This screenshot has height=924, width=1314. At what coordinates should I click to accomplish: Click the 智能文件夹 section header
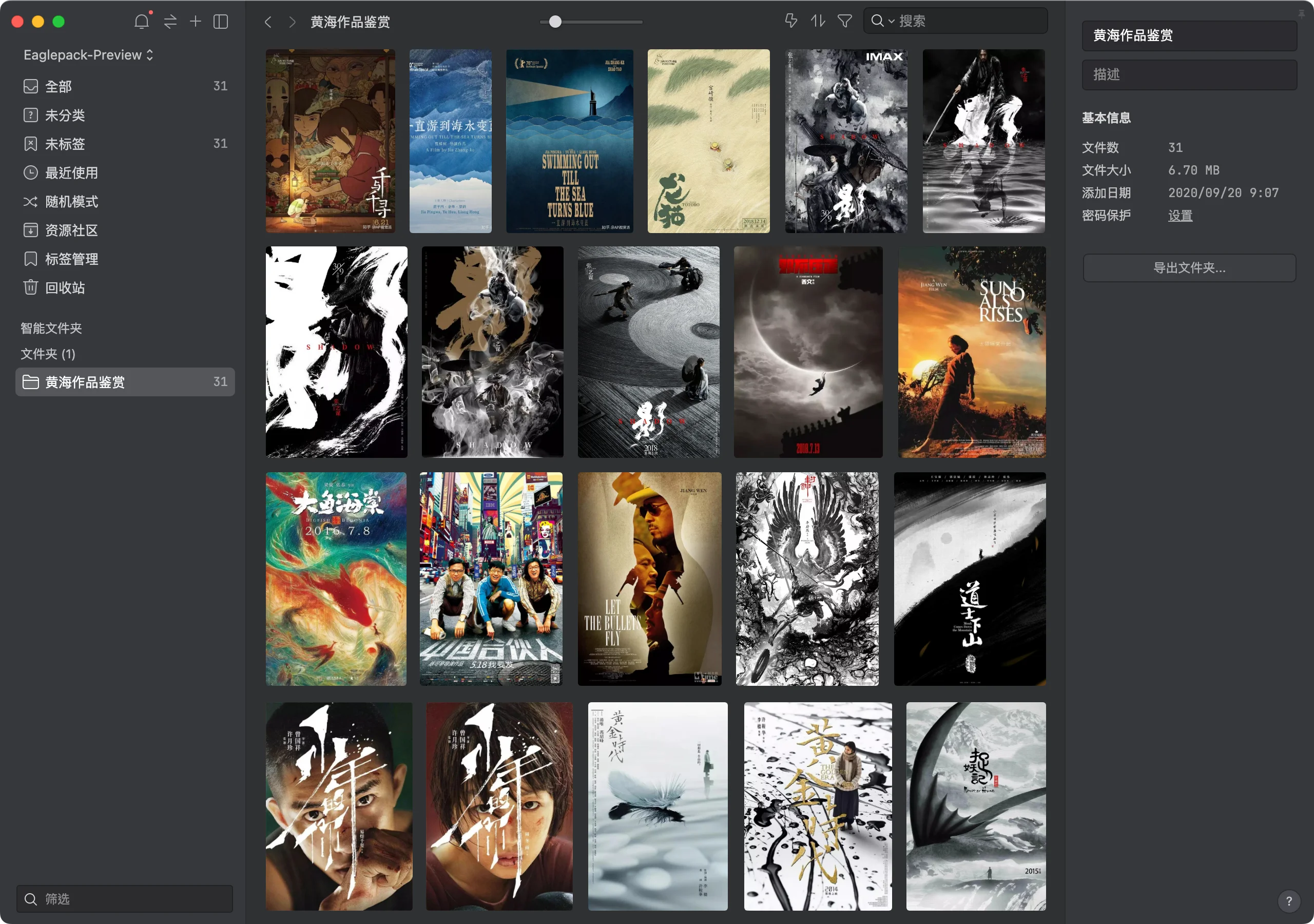(51, 328)
